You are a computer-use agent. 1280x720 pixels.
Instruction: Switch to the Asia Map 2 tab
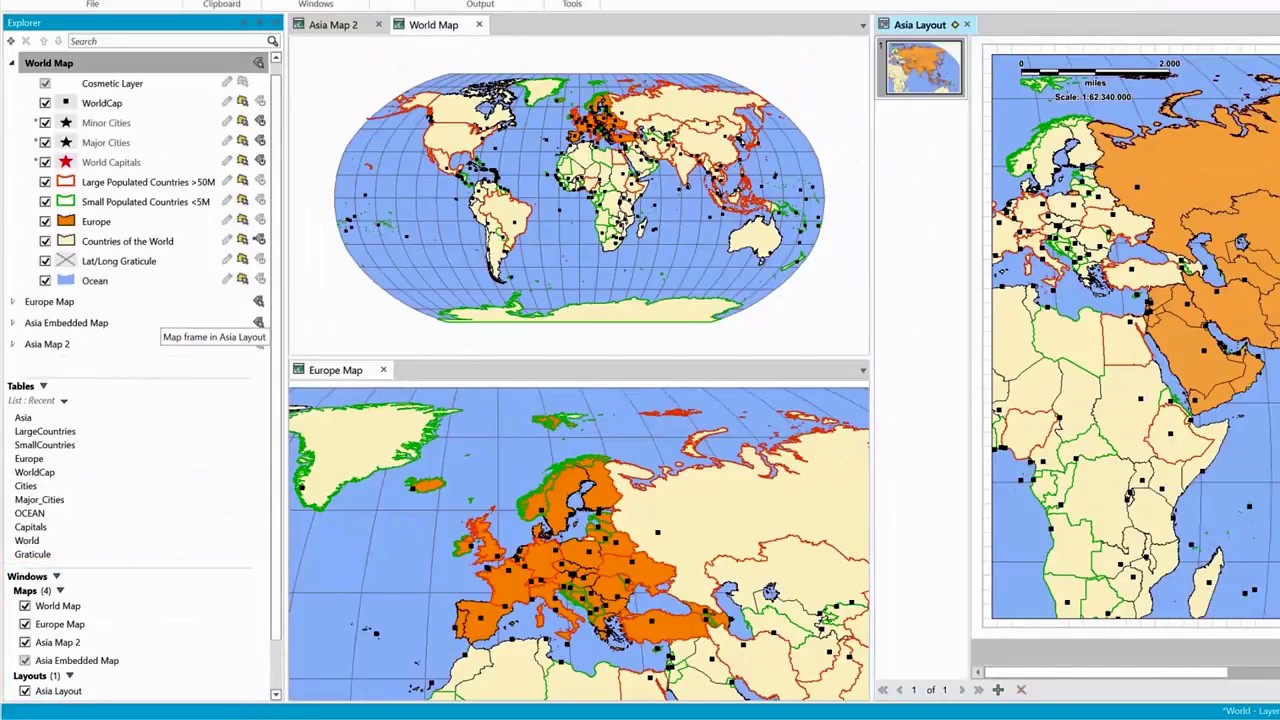click(x=332, y=25)
